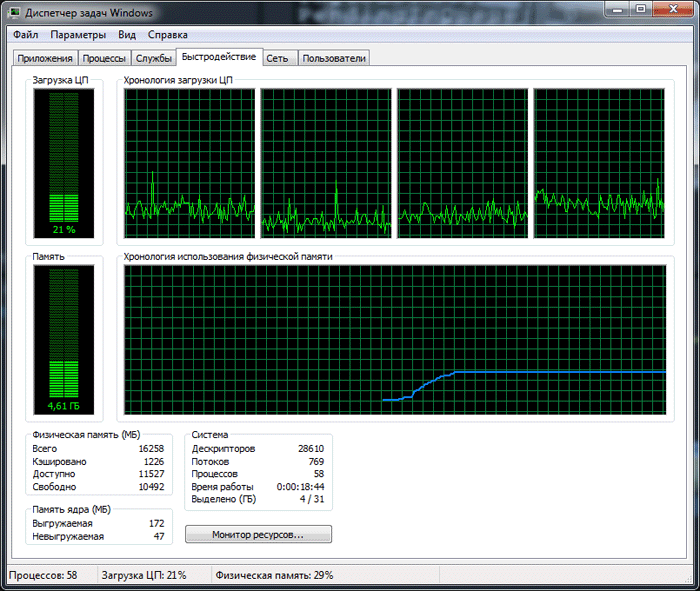Click the memory meter showing 4,61 ГБ

tap(64, 340)
